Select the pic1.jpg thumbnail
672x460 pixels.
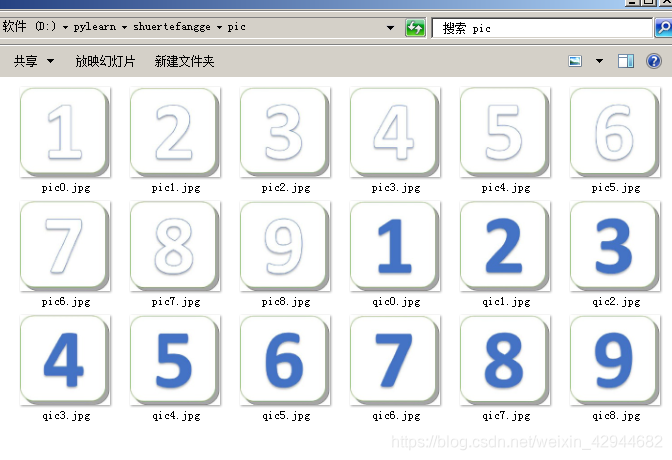tap(175, 132)
